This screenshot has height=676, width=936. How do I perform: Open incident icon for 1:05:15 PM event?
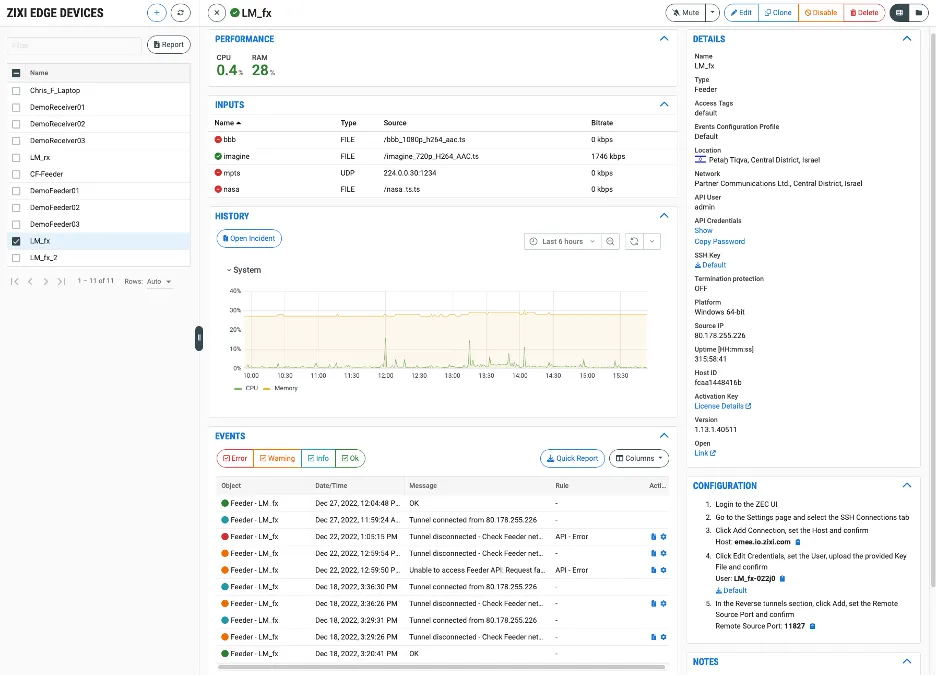click(653, 537)
